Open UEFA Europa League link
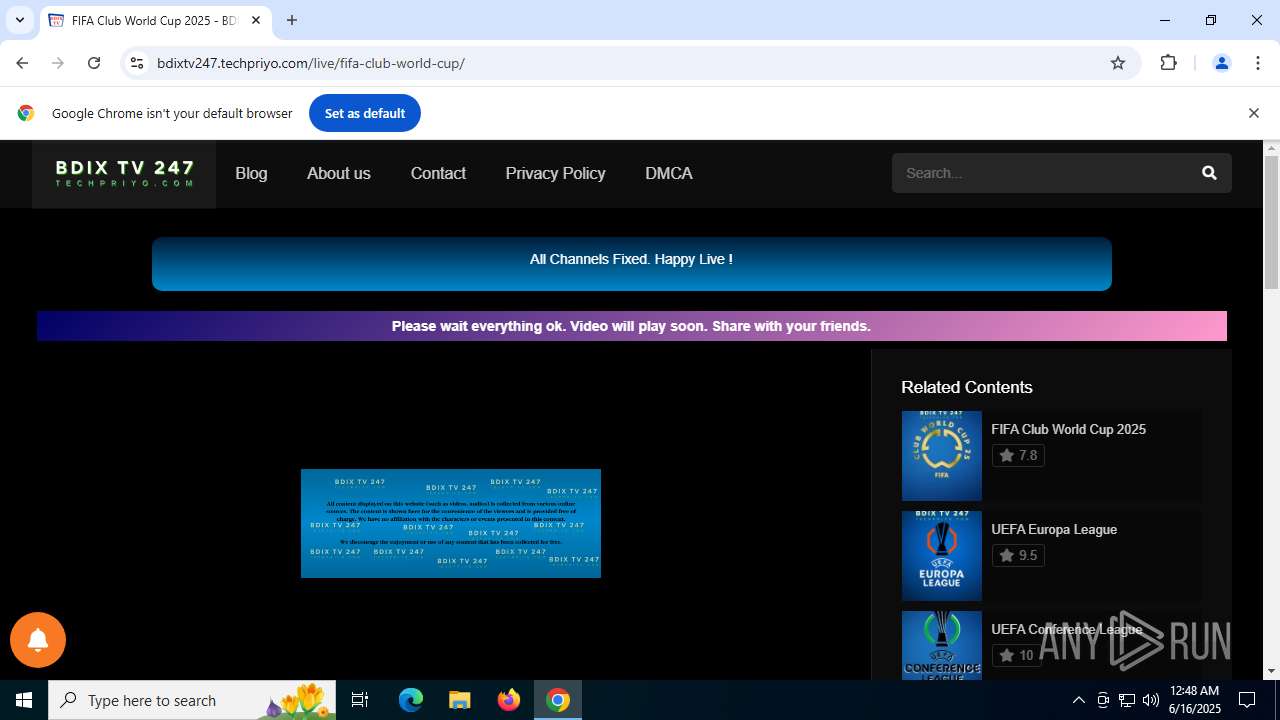Viewport: 1280px width, 720px height. pos(1054,529)
